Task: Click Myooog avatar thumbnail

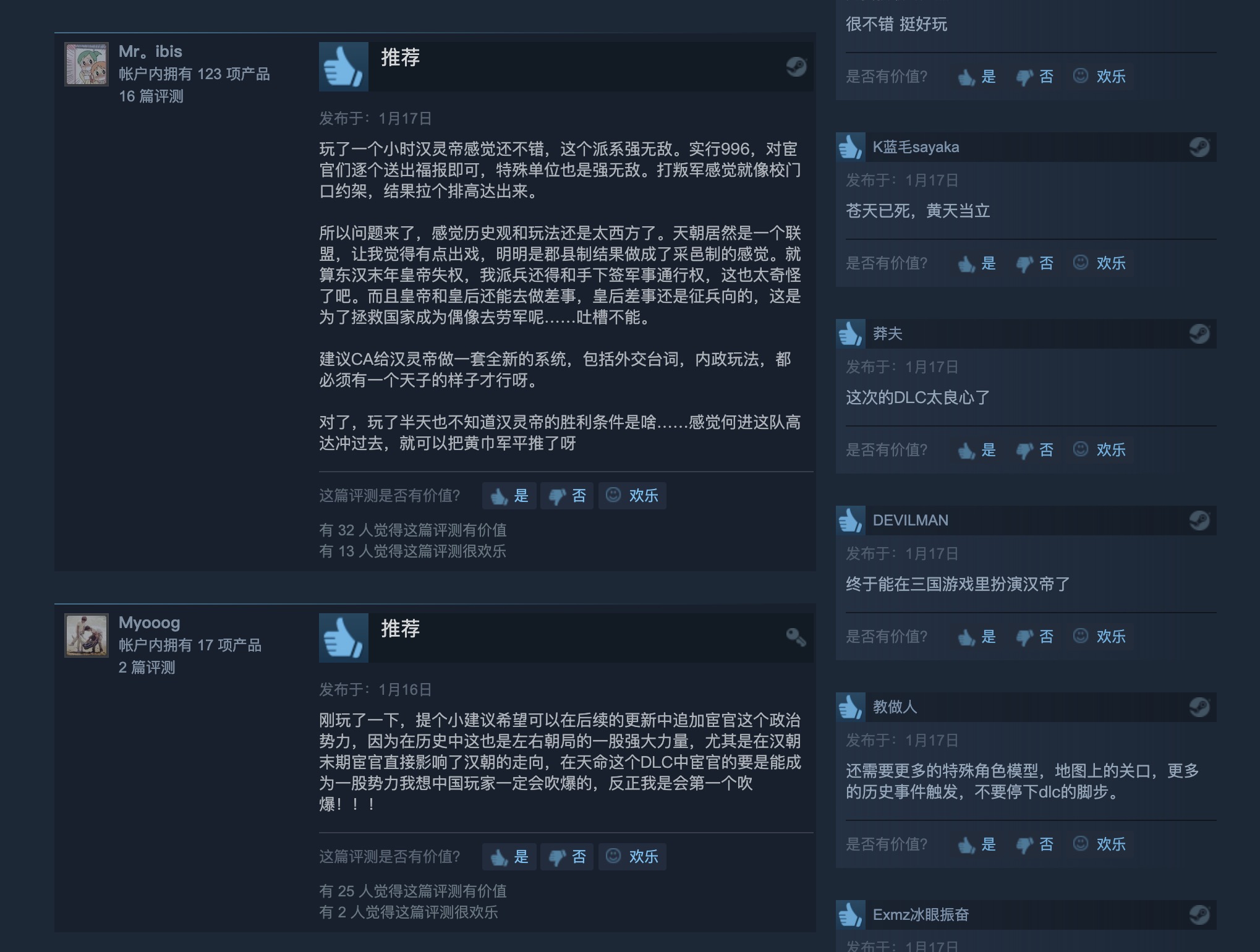Action: (x=87, y=635)
